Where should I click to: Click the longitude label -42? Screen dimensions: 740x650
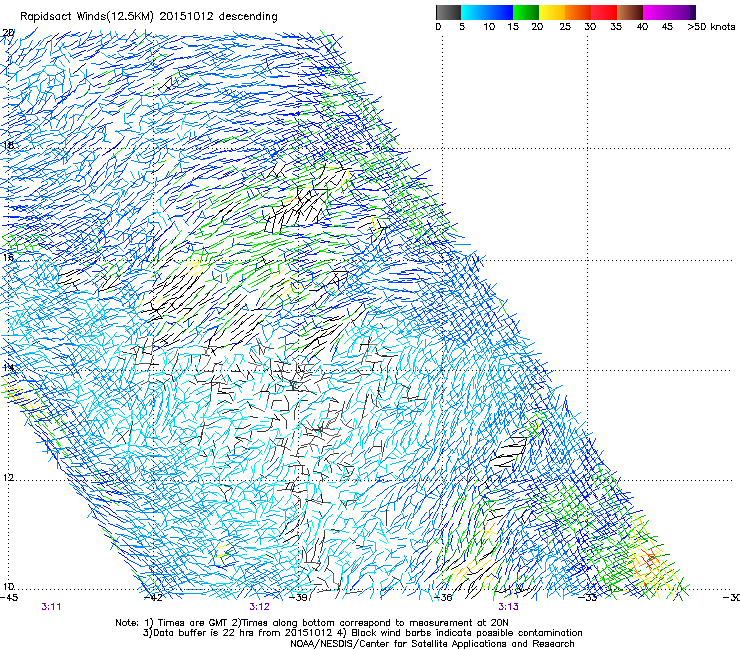tap(153, 598)
